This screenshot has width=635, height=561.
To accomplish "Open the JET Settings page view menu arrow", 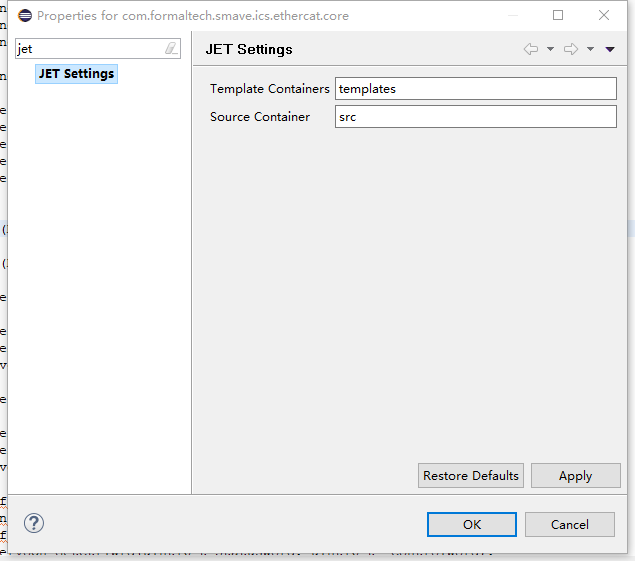I will coord(610,49).
